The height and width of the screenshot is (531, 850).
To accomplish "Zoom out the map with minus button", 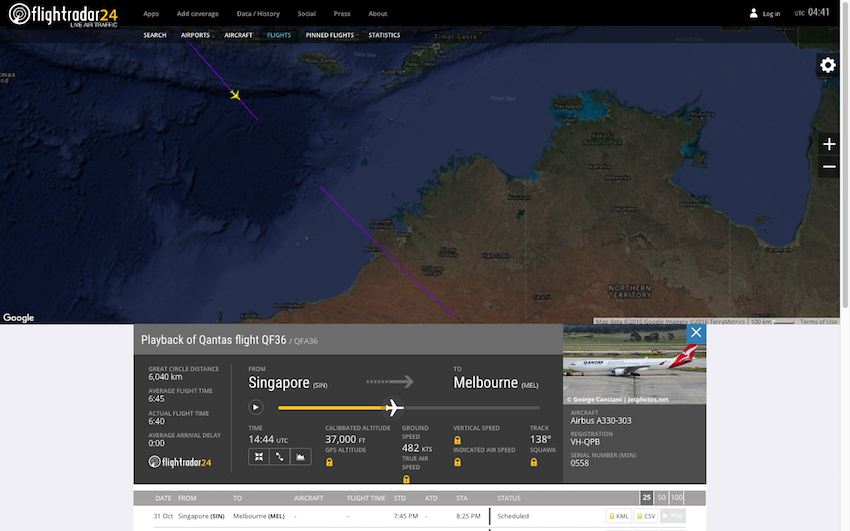I will click(x=829, y=166).
